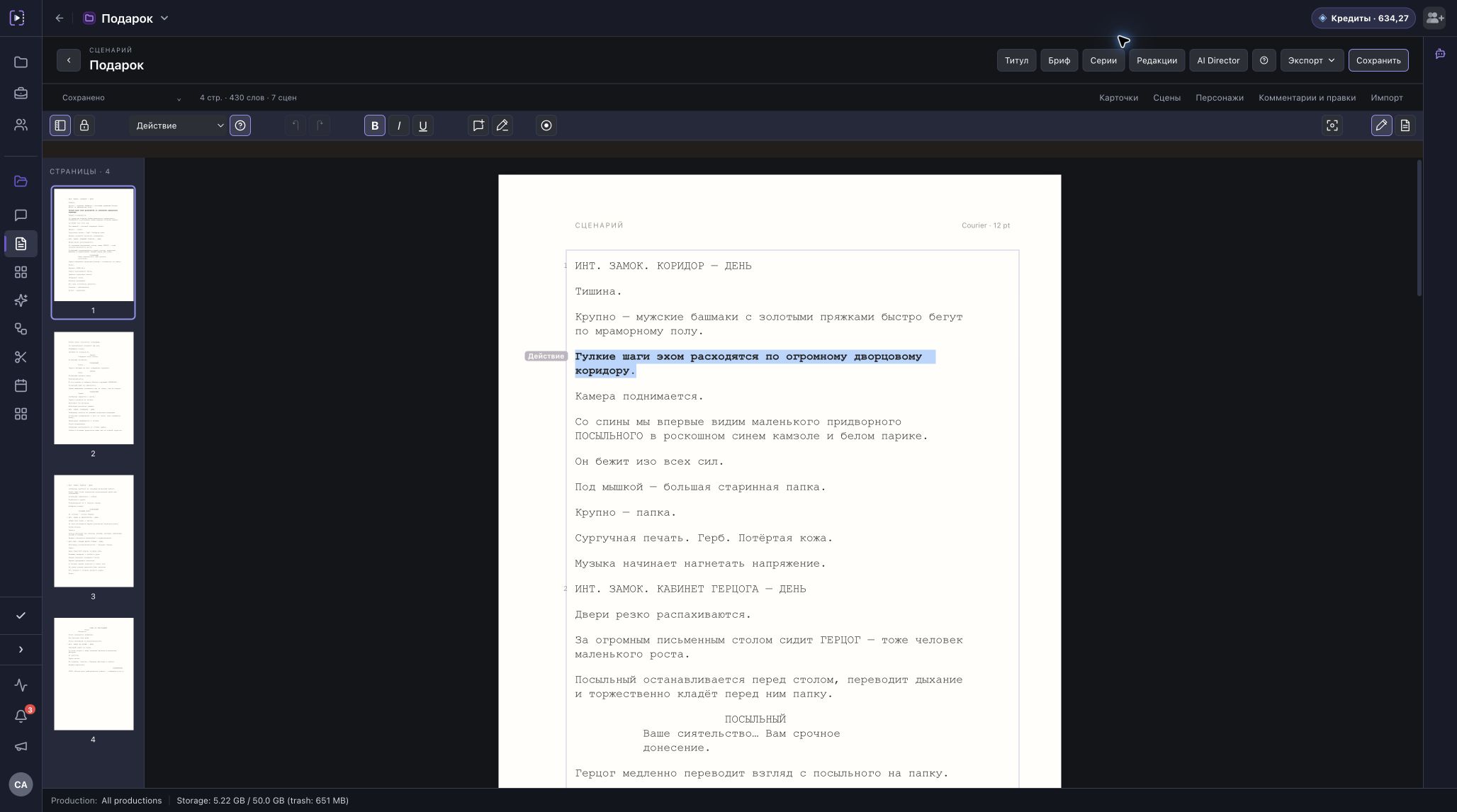Viewport: 1457px width, 812px height.
Task: Switch to pencil edit mode
Action: click(1381, 125)
